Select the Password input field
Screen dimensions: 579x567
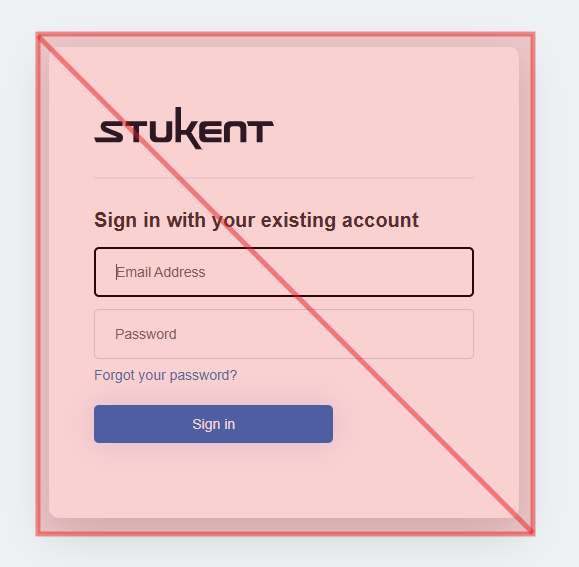(284, 334)
